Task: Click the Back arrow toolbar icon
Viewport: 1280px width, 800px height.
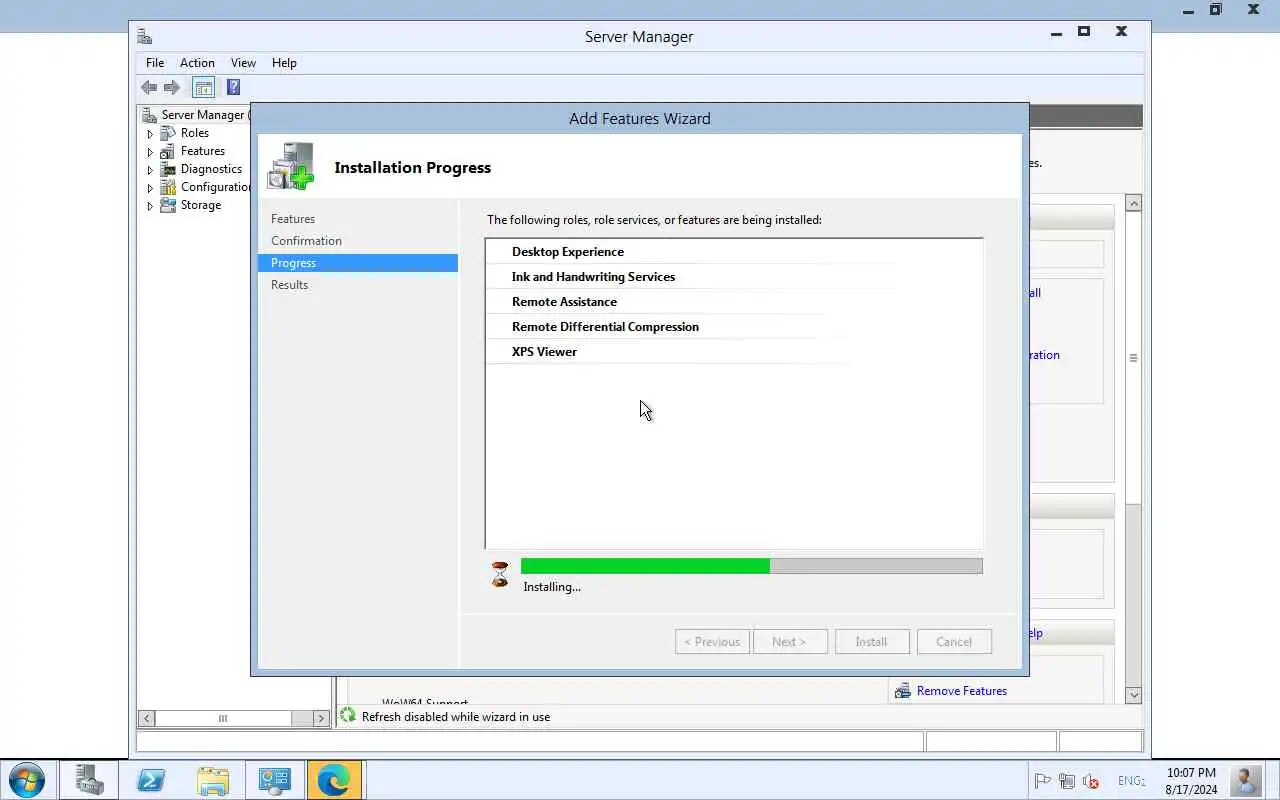Action: coord(149,87)
